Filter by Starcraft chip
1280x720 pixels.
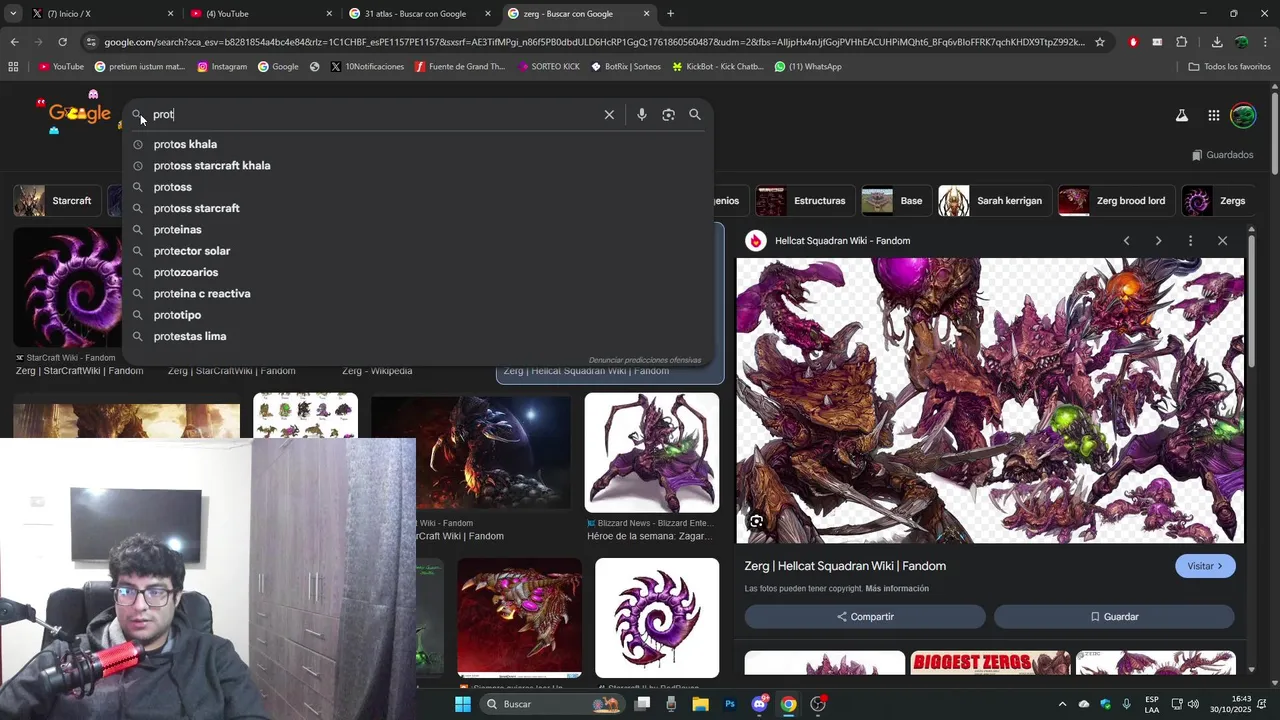tap(57, 201)
